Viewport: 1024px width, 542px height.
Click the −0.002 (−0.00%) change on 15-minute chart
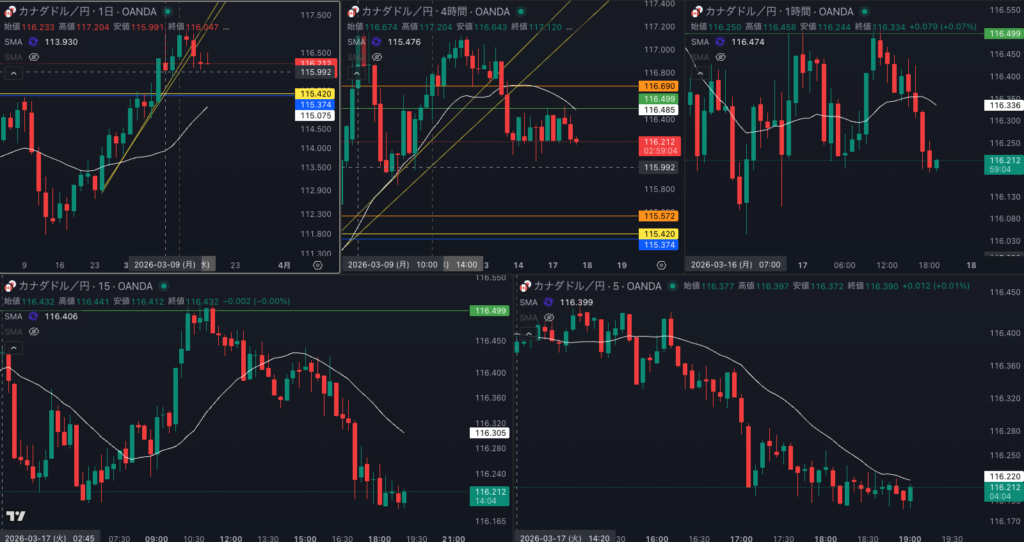[255, 301]
